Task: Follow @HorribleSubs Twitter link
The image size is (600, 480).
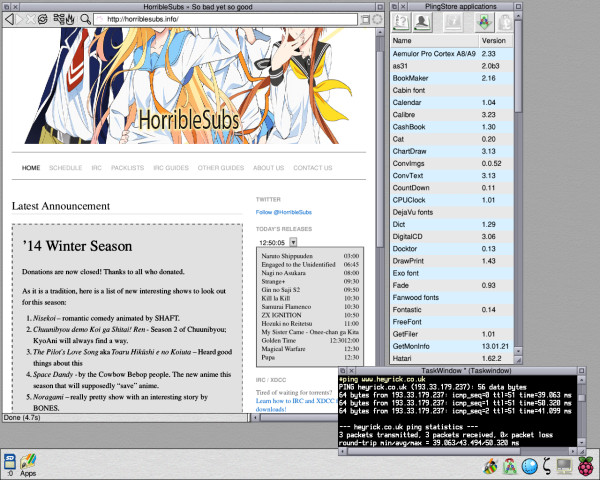Action: point(284,212)
